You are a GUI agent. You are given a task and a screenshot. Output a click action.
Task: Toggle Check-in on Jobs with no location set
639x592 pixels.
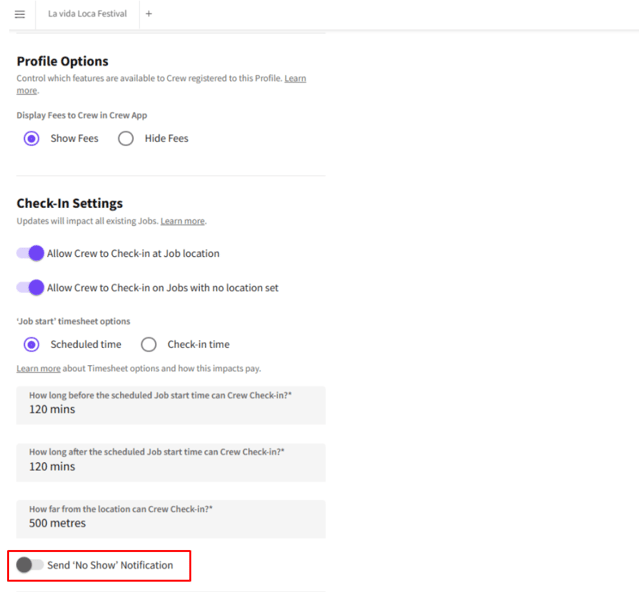coord(31,288)
